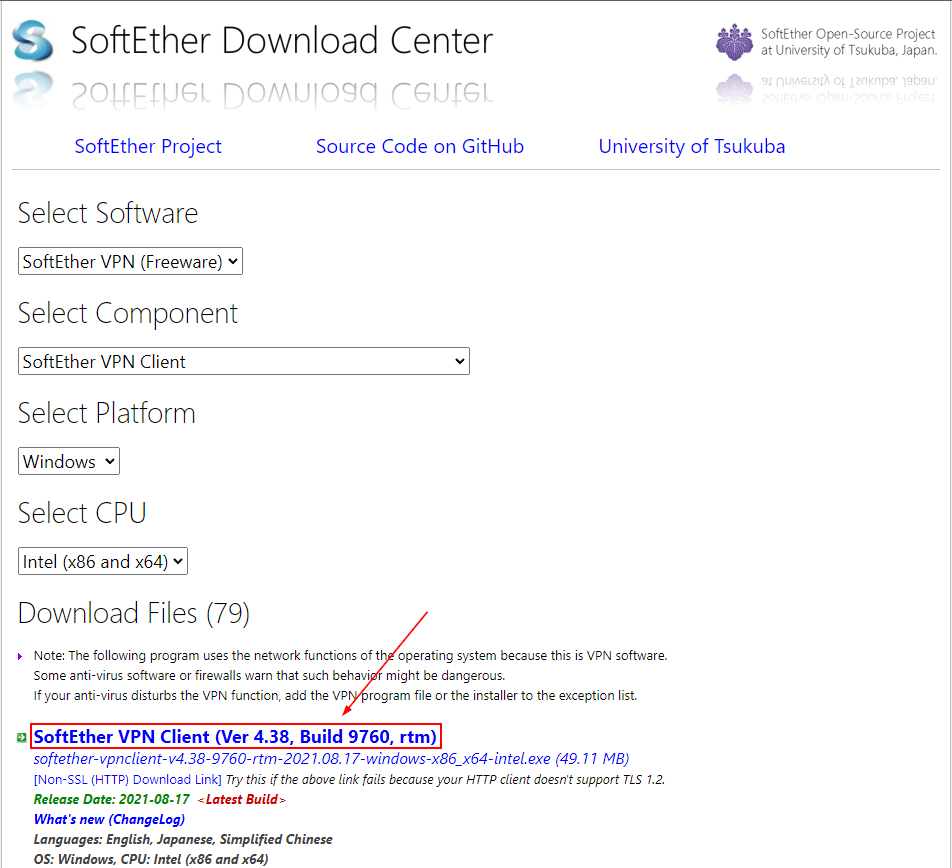952x868 pixels.
Task: Download SoftEther VPN Client Ver 4.38
Action: pyautogui.click(x=236, y=736)
